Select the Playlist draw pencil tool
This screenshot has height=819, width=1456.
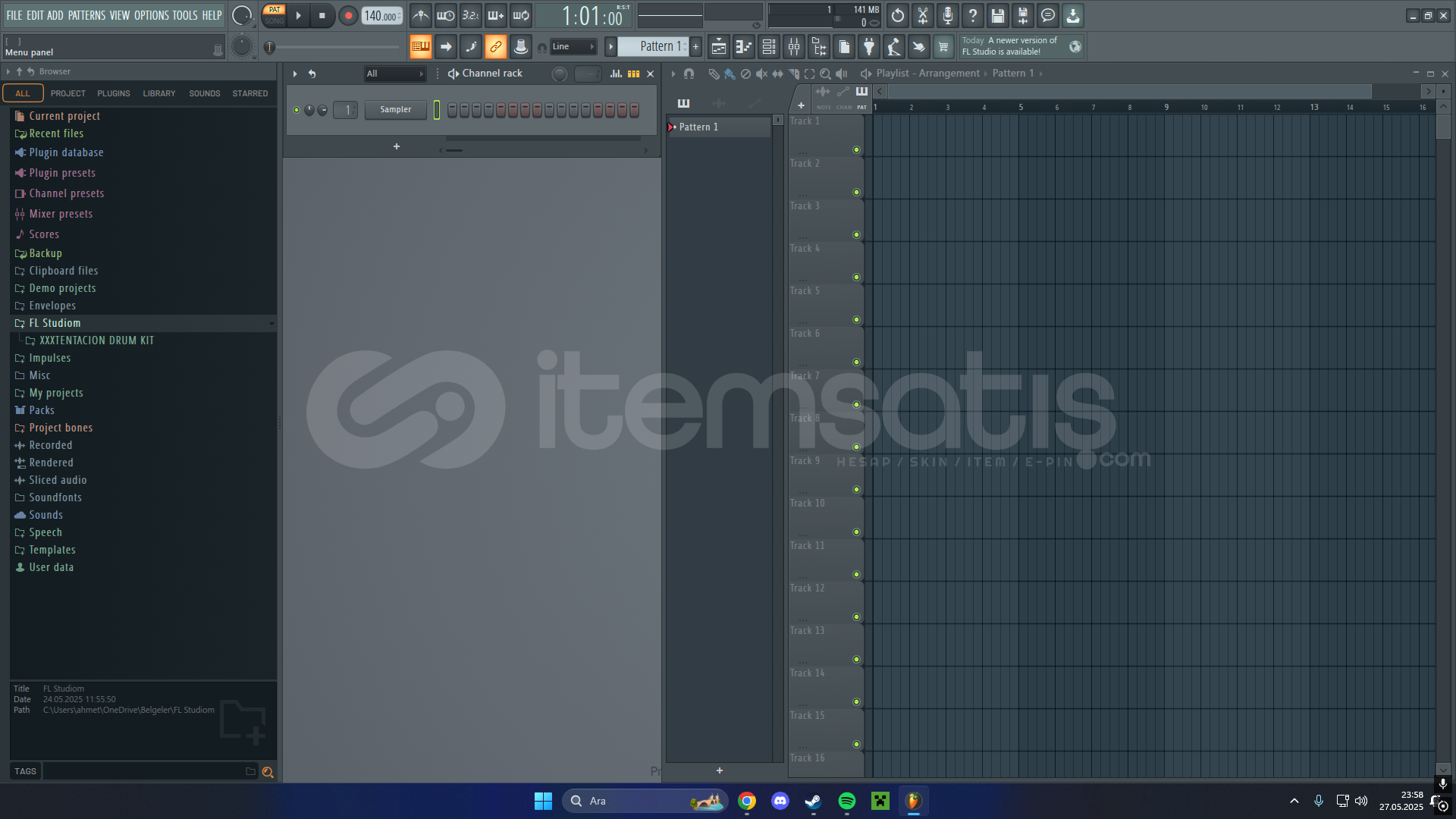[714, 74]
